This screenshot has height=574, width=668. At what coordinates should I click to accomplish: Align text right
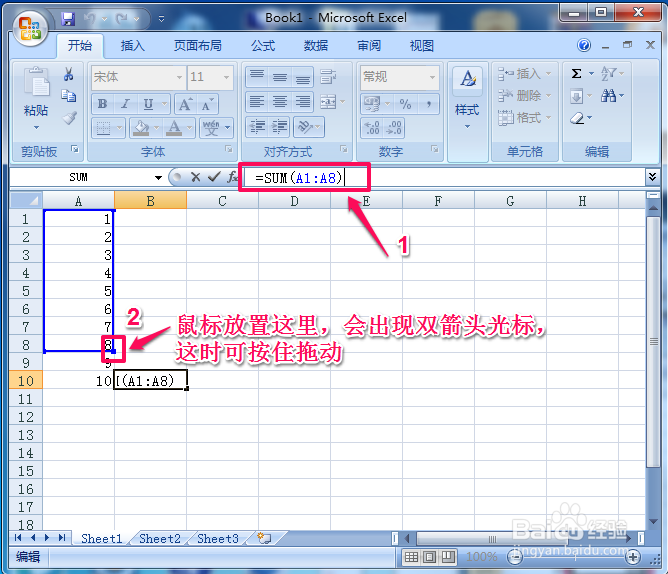pyautogui.click(x=302, y=102)
